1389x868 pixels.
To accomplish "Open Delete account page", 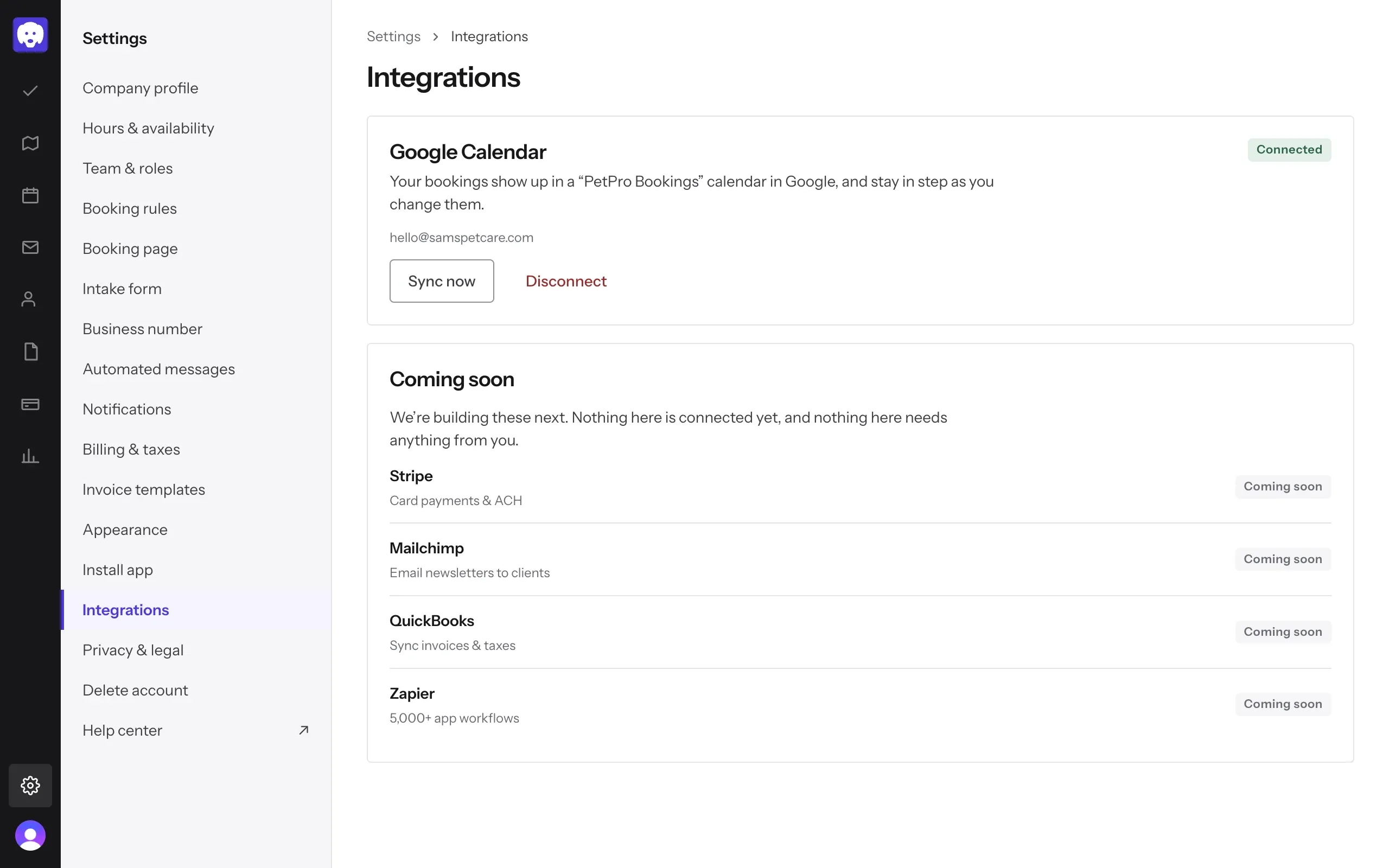I will pyautogui.click(x=196, y=690).
